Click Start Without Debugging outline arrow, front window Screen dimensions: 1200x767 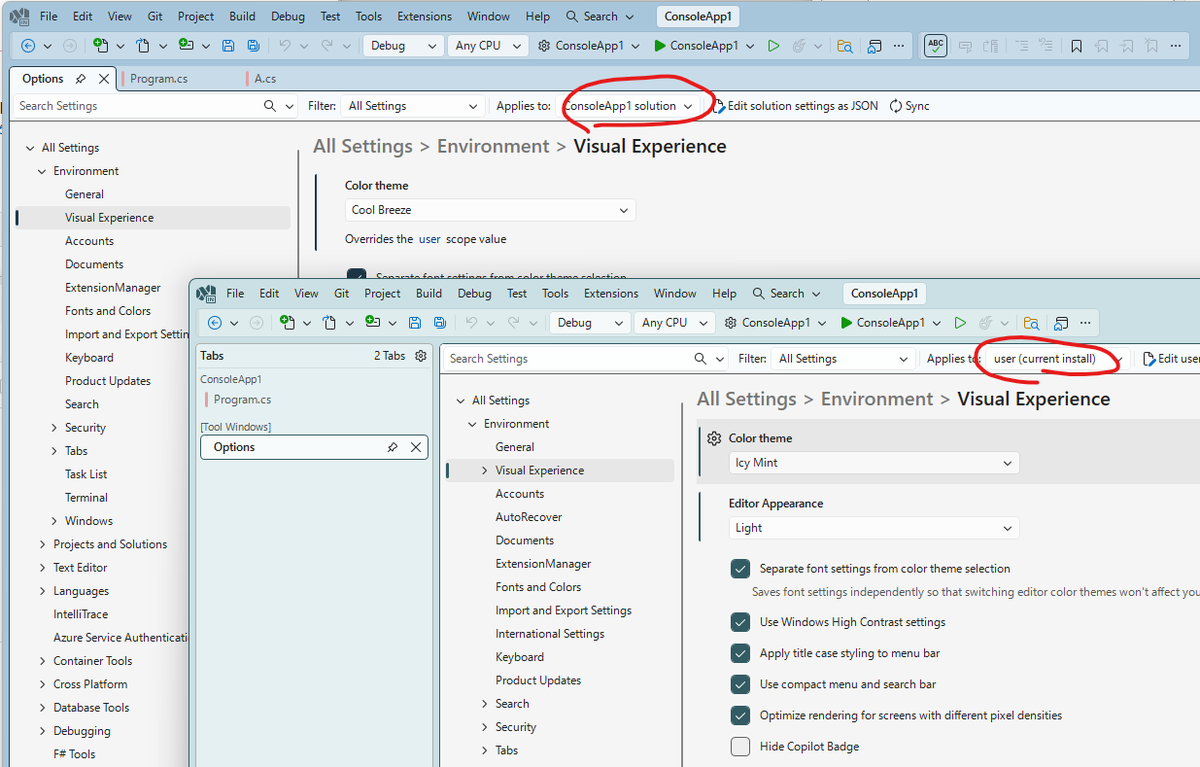[x=960, y=323]
